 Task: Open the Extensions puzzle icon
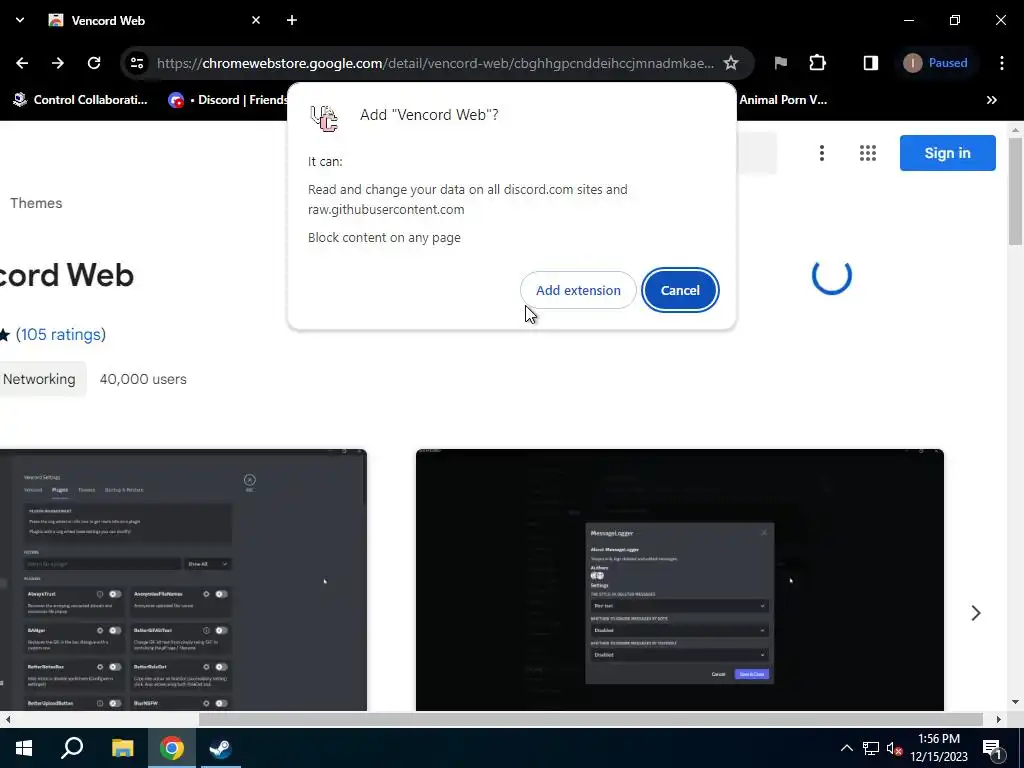click(818, 63)
